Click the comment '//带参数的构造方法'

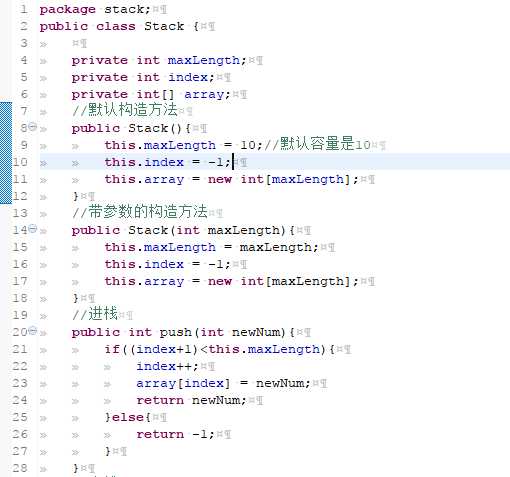pyautogui.click(x=140, y=212)
